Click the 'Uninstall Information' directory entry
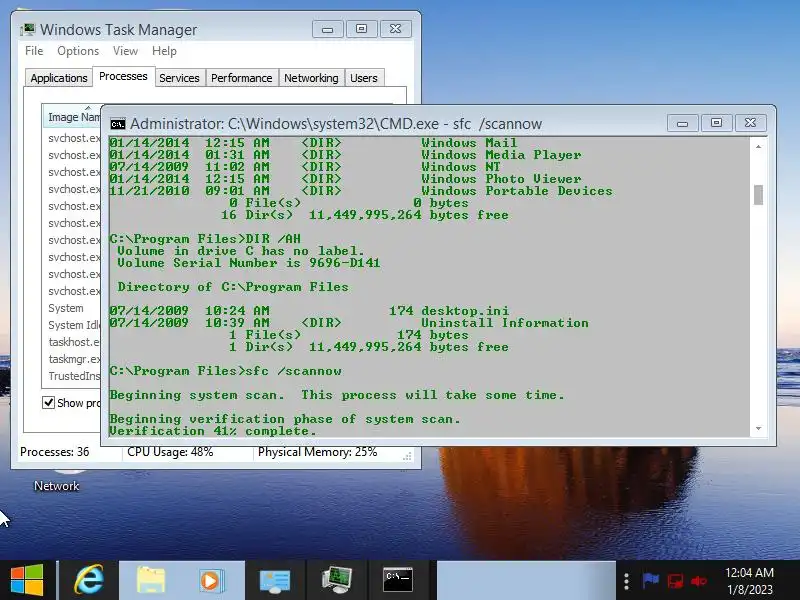This screenshot has height=600, width=800. (505, 323)
